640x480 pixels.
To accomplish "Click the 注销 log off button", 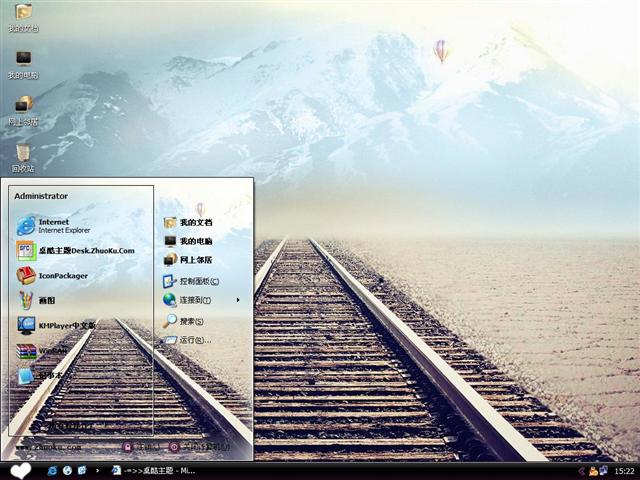I will tap(138, 446).
